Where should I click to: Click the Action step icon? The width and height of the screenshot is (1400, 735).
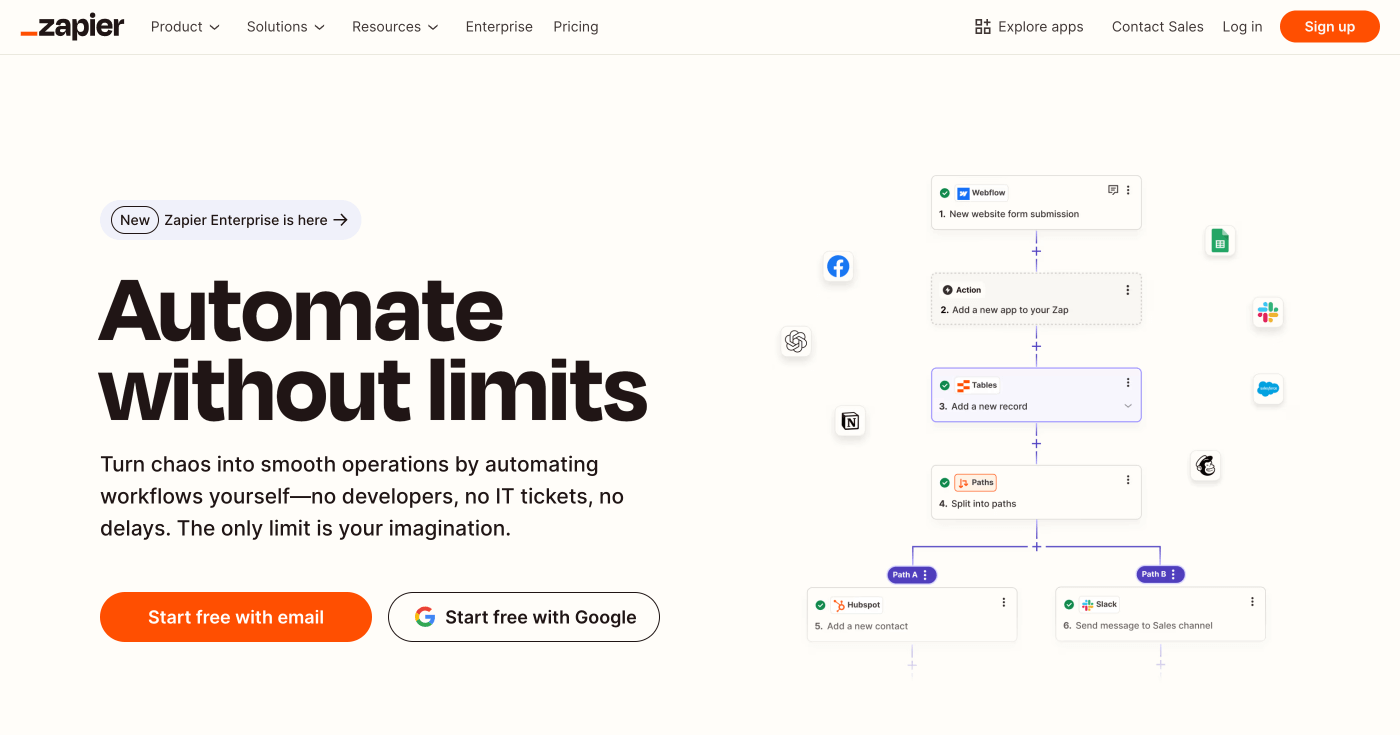(x=948, y=290)
